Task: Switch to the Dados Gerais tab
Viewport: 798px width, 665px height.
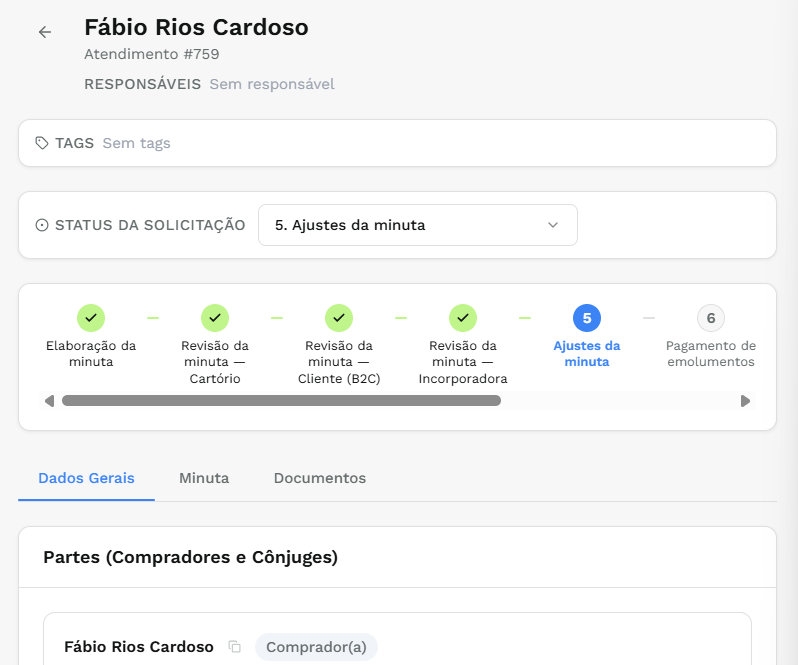Action: pyautogui.click(x=87, y=478)
